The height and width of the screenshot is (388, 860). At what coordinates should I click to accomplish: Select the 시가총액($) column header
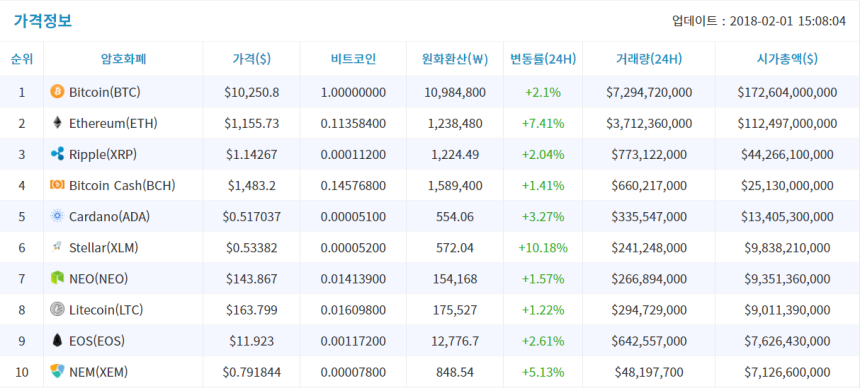click(787, 59)
